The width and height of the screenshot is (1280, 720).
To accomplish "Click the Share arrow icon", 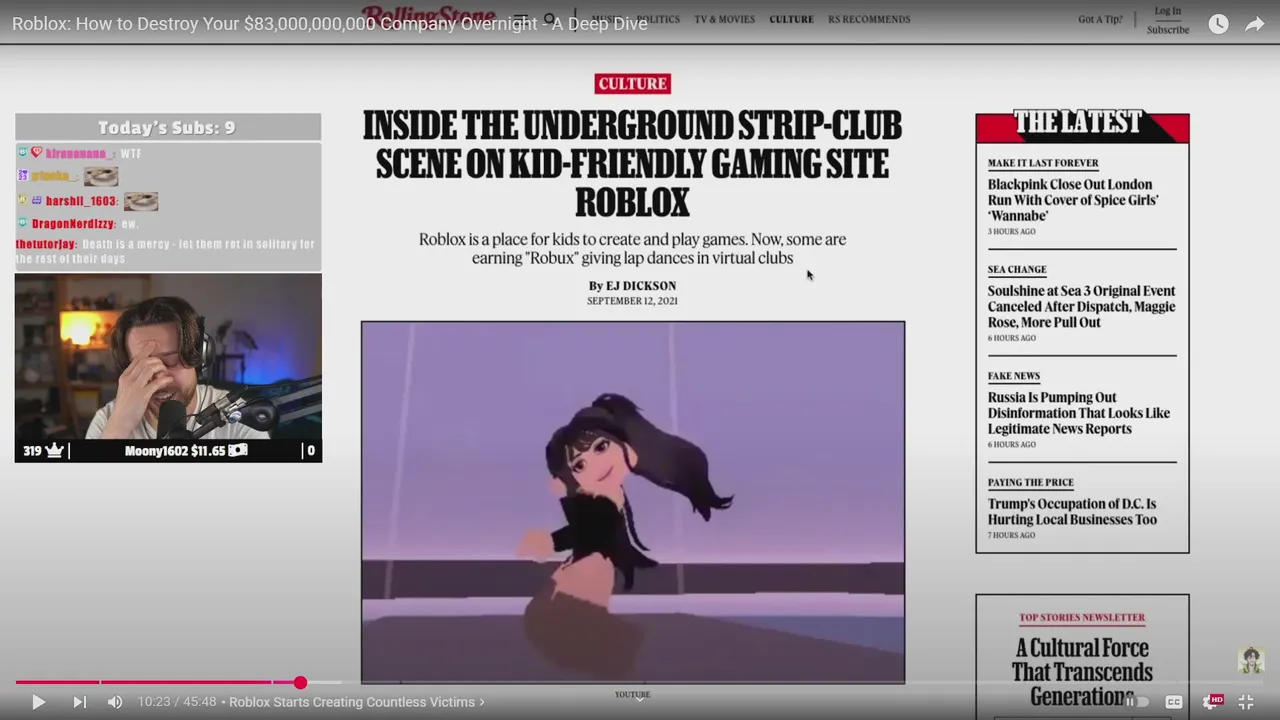I will 1255,24.
